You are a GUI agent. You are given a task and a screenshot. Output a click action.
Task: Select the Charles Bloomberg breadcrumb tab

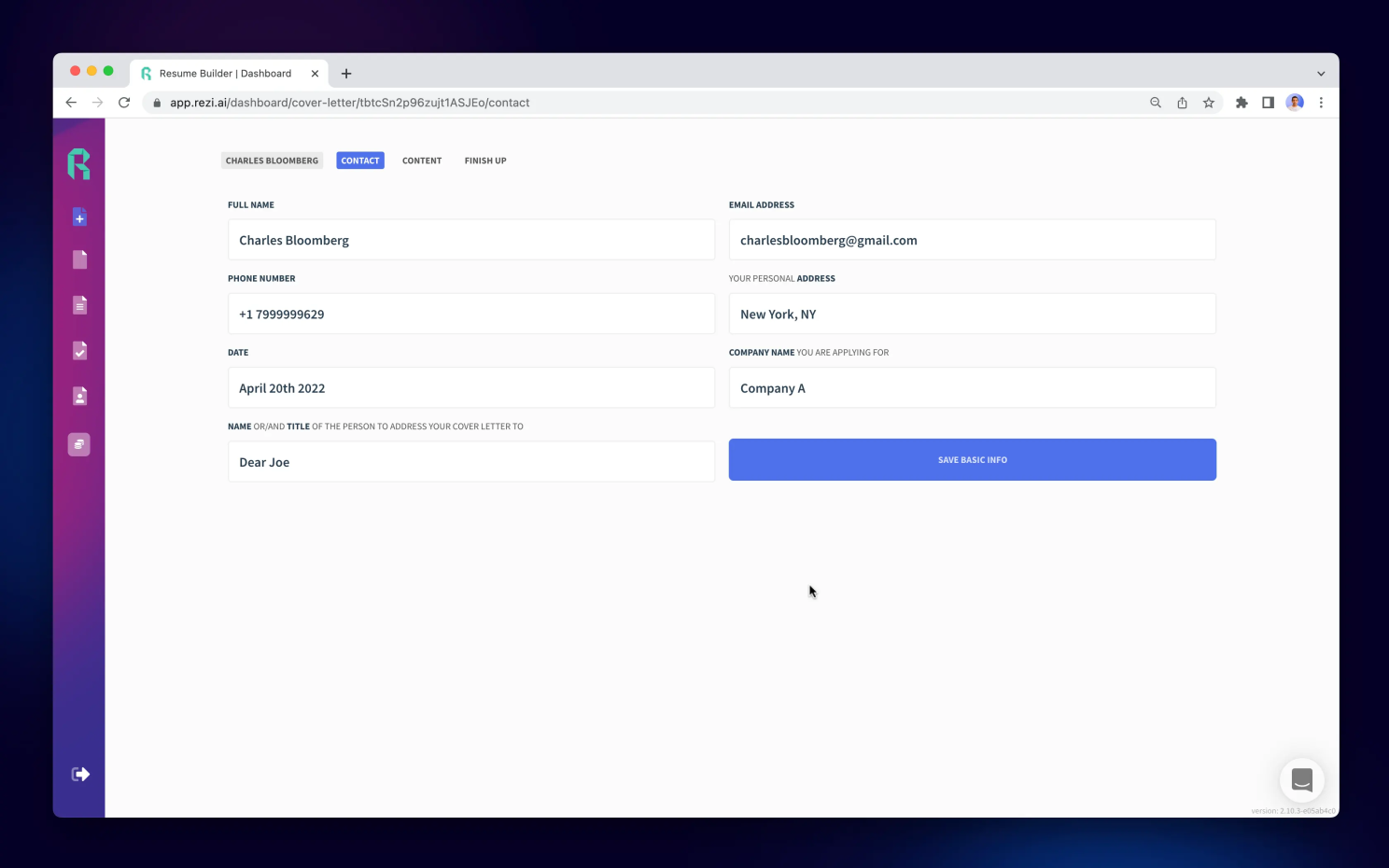(x=272, y=161)
